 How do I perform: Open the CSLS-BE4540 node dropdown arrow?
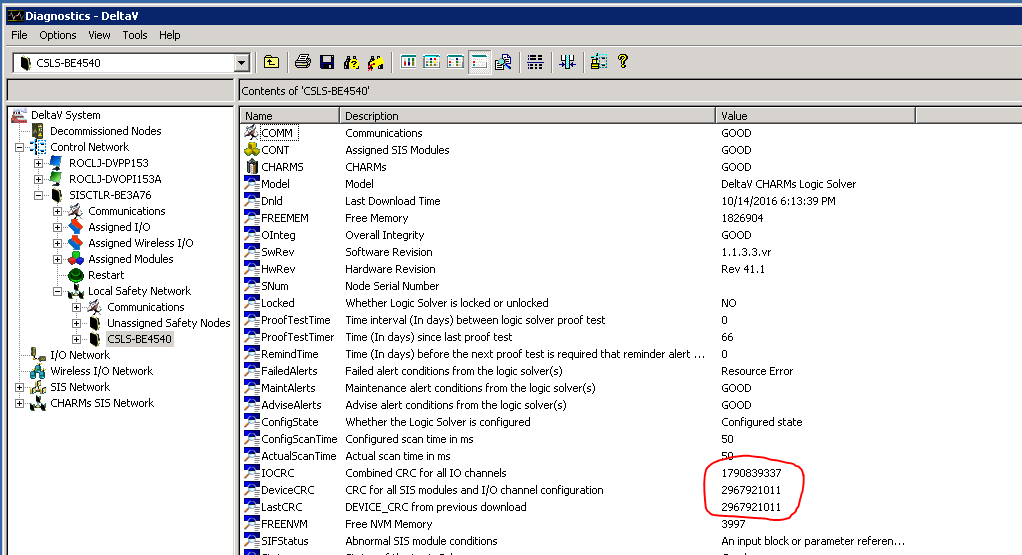[242, 63]
